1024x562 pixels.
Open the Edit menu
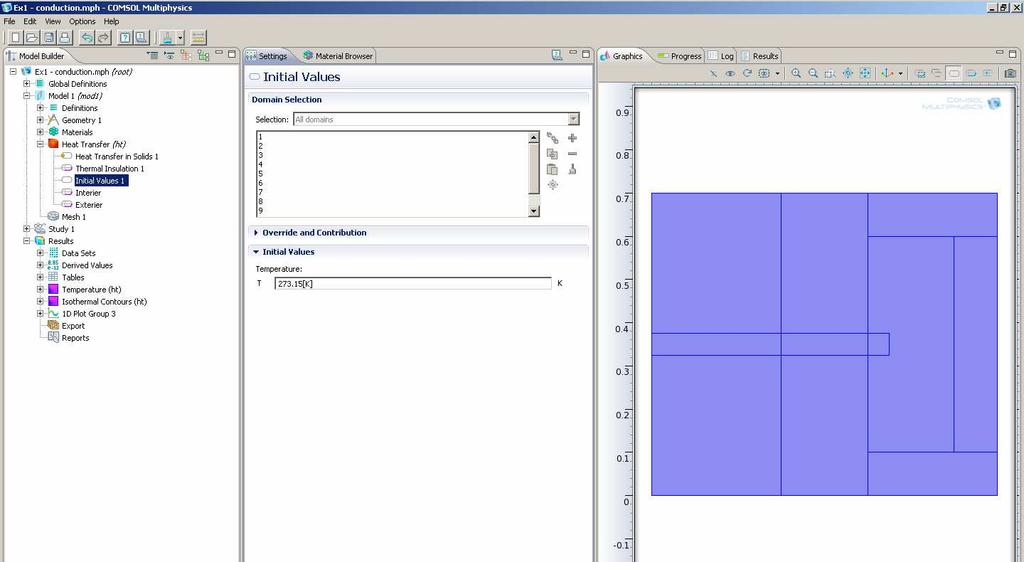tap(30, 21)
